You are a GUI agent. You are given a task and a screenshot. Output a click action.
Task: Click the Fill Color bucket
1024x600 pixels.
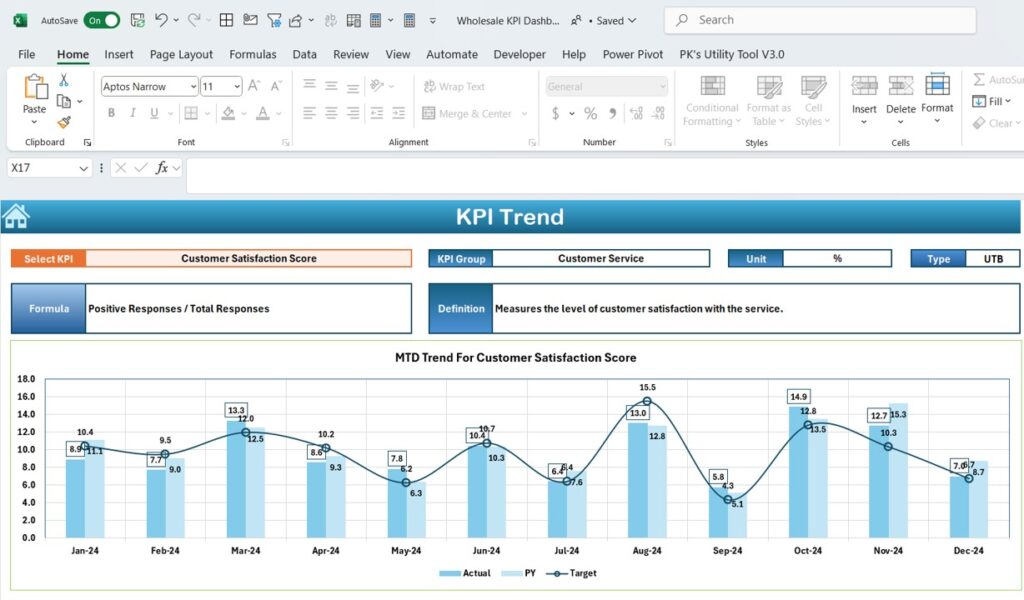pos(228,113)
